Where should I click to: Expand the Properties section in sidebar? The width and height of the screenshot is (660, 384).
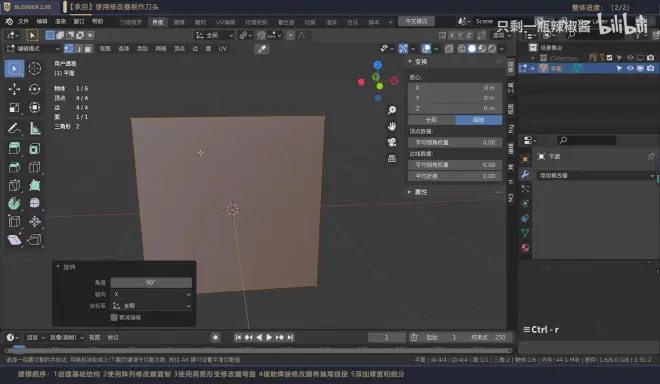(x=410, y=192)
